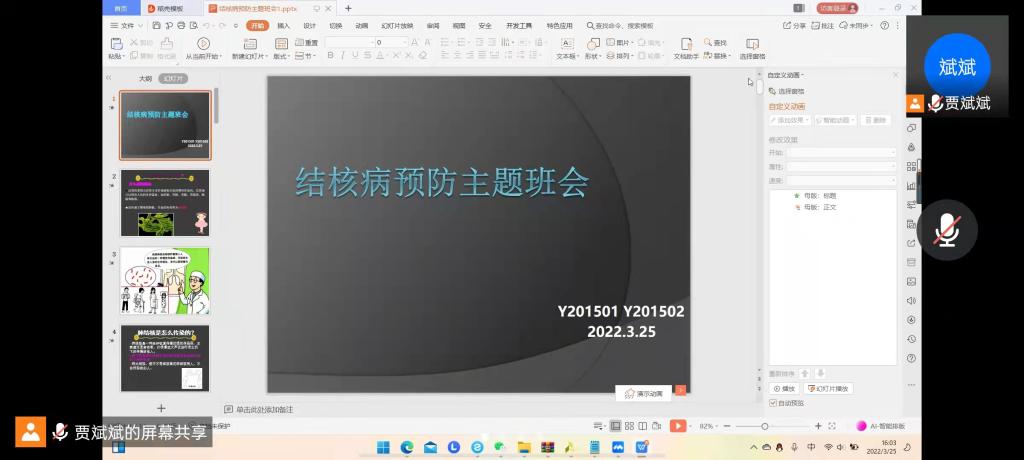Screen dimensions: 1024x460
Task: Expand the 文件 file menu
Action: (x=127, y=25)
